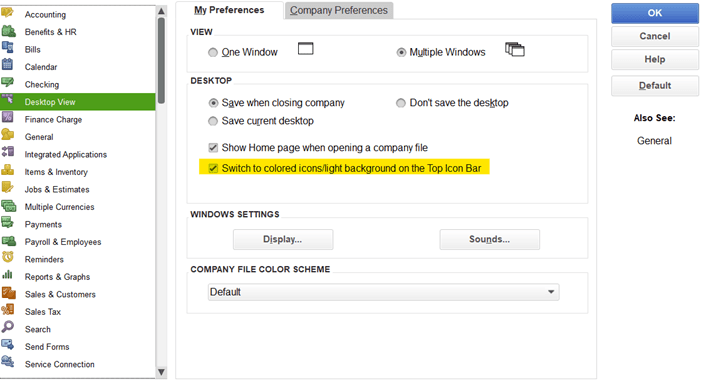The height and width of the screenshot is (386, 706).
Task: Select the Reminders row in the list
Action: coord(77,259)
